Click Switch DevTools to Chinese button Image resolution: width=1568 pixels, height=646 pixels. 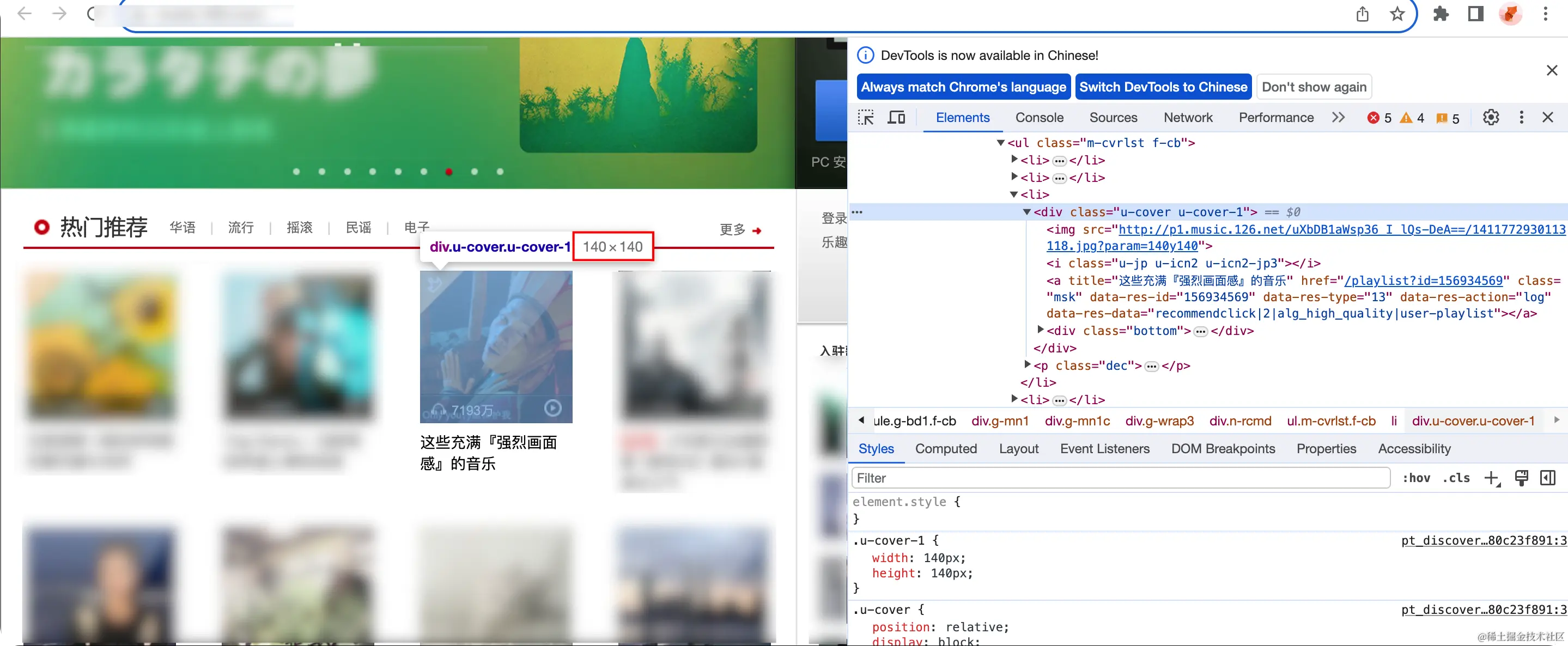[x=1163, y=87]
